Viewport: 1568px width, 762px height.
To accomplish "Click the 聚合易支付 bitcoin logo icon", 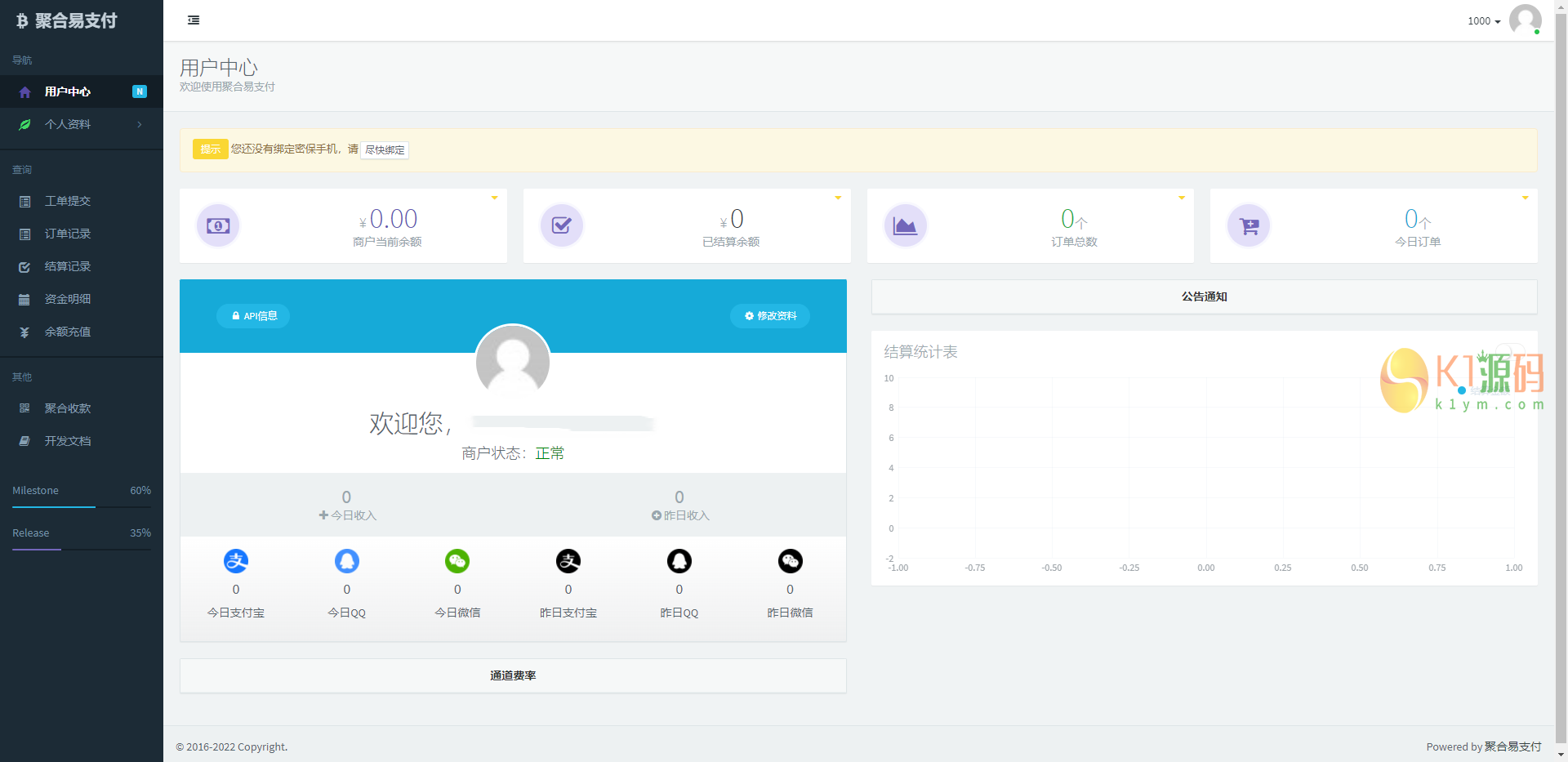I will [x=22, y=21].
